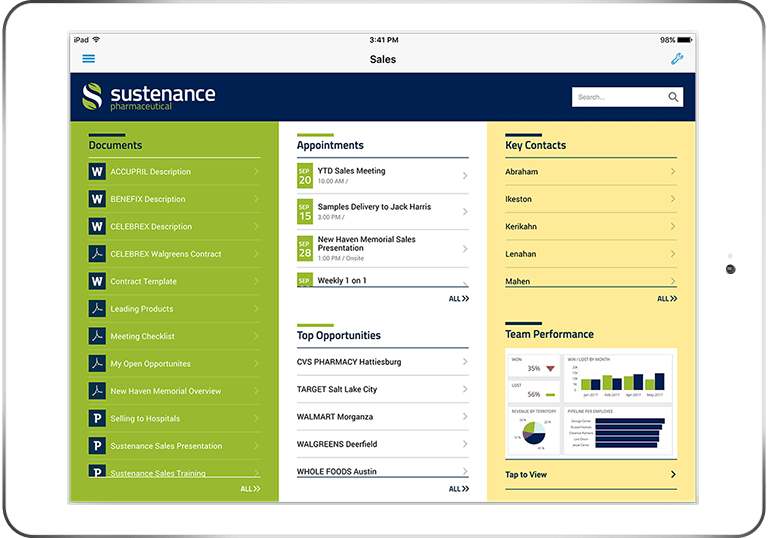The width and height of the screenshot is (768, 538).
Task: Expand chevron for Contract Template row
Action: pos(256,281)
